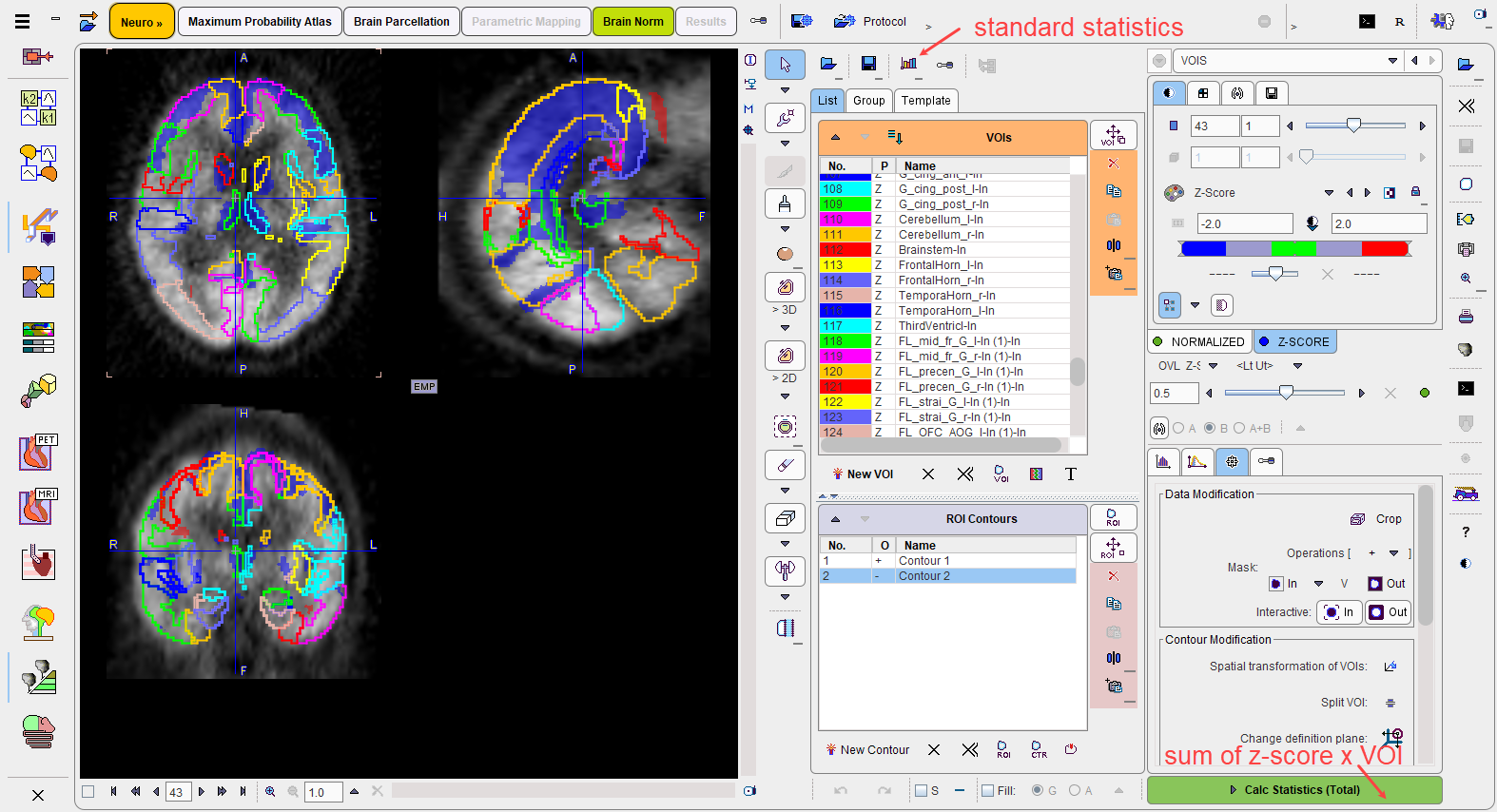Open the PET cardiac tool icon

pos(38,454)
